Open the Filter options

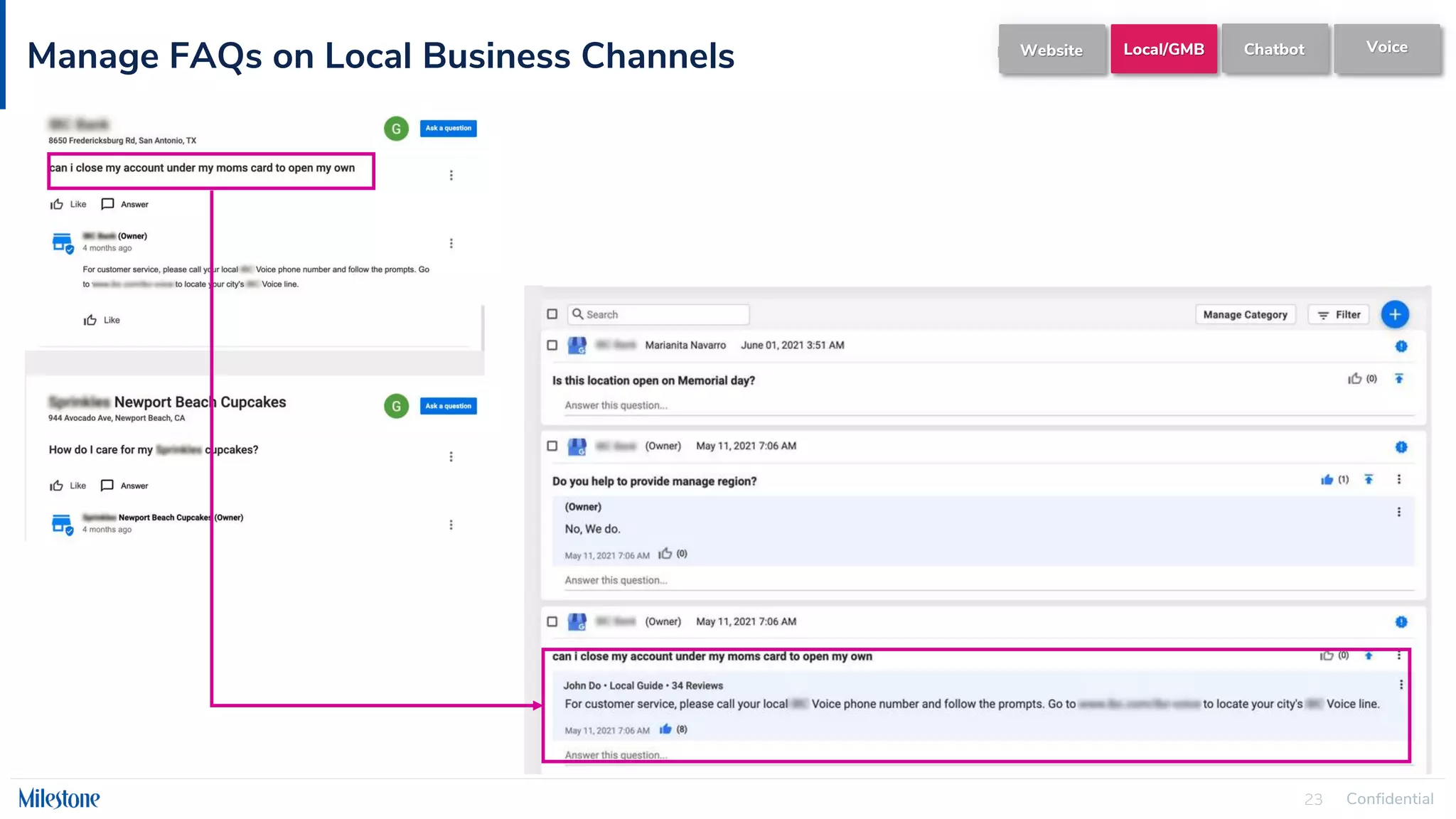click(1339, 314)
